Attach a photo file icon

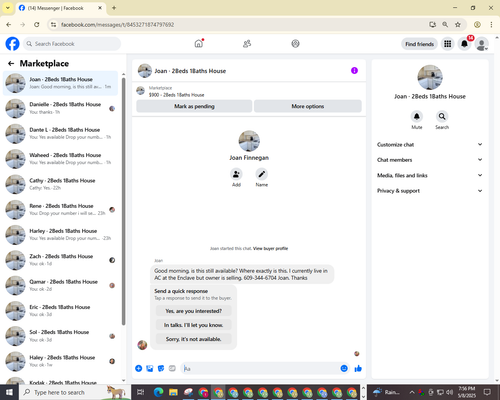click(x=150, y=368)
